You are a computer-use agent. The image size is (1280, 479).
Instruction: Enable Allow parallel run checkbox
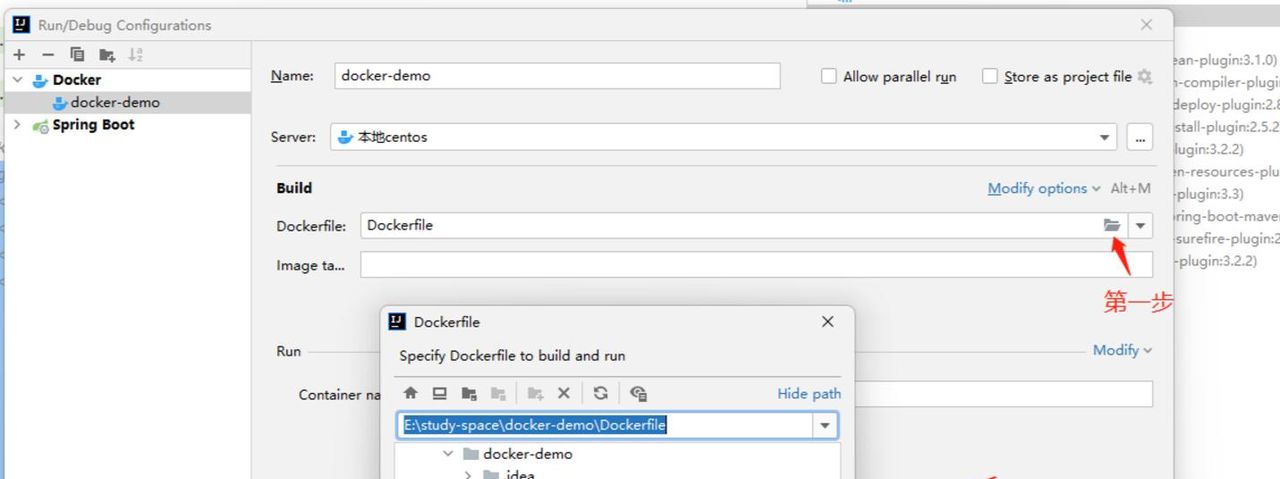coord(829,76)
